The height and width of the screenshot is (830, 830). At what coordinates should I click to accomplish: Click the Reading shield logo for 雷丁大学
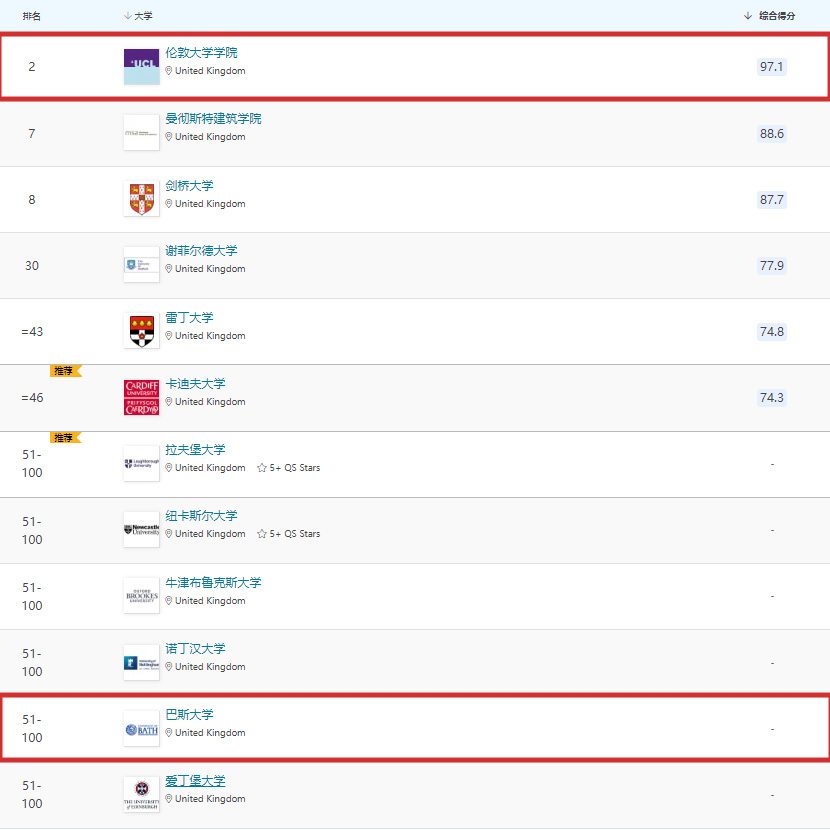coord(141,331)
